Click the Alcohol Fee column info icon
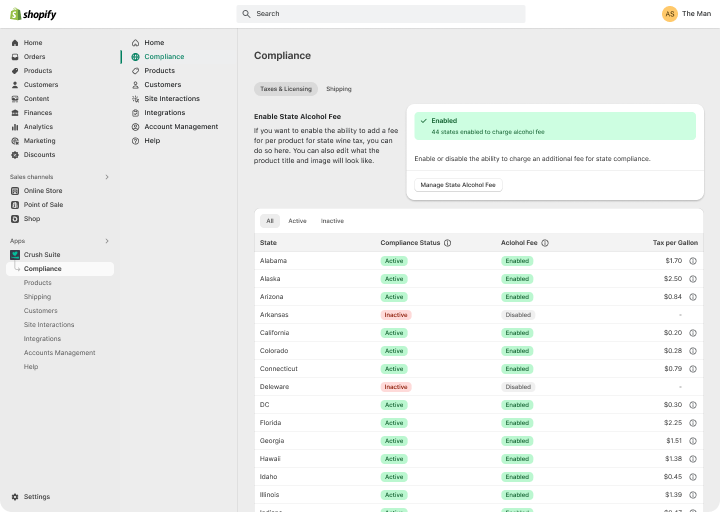 pos(545,243)
